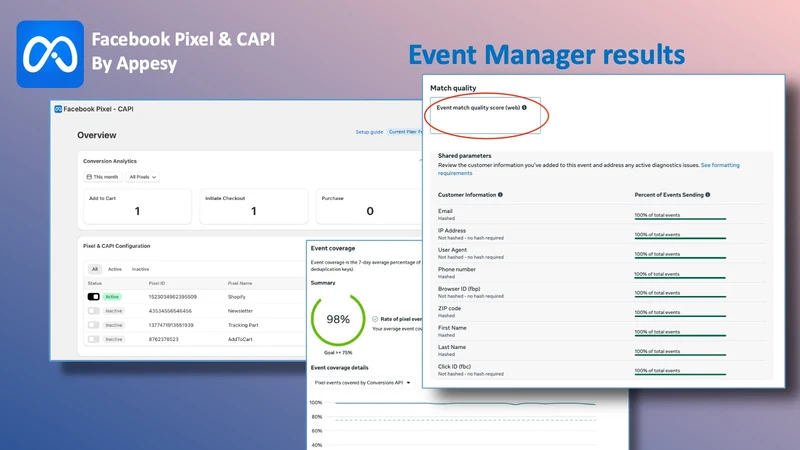
Task: Click the calendar icon in This month filter
Action: 89,177
